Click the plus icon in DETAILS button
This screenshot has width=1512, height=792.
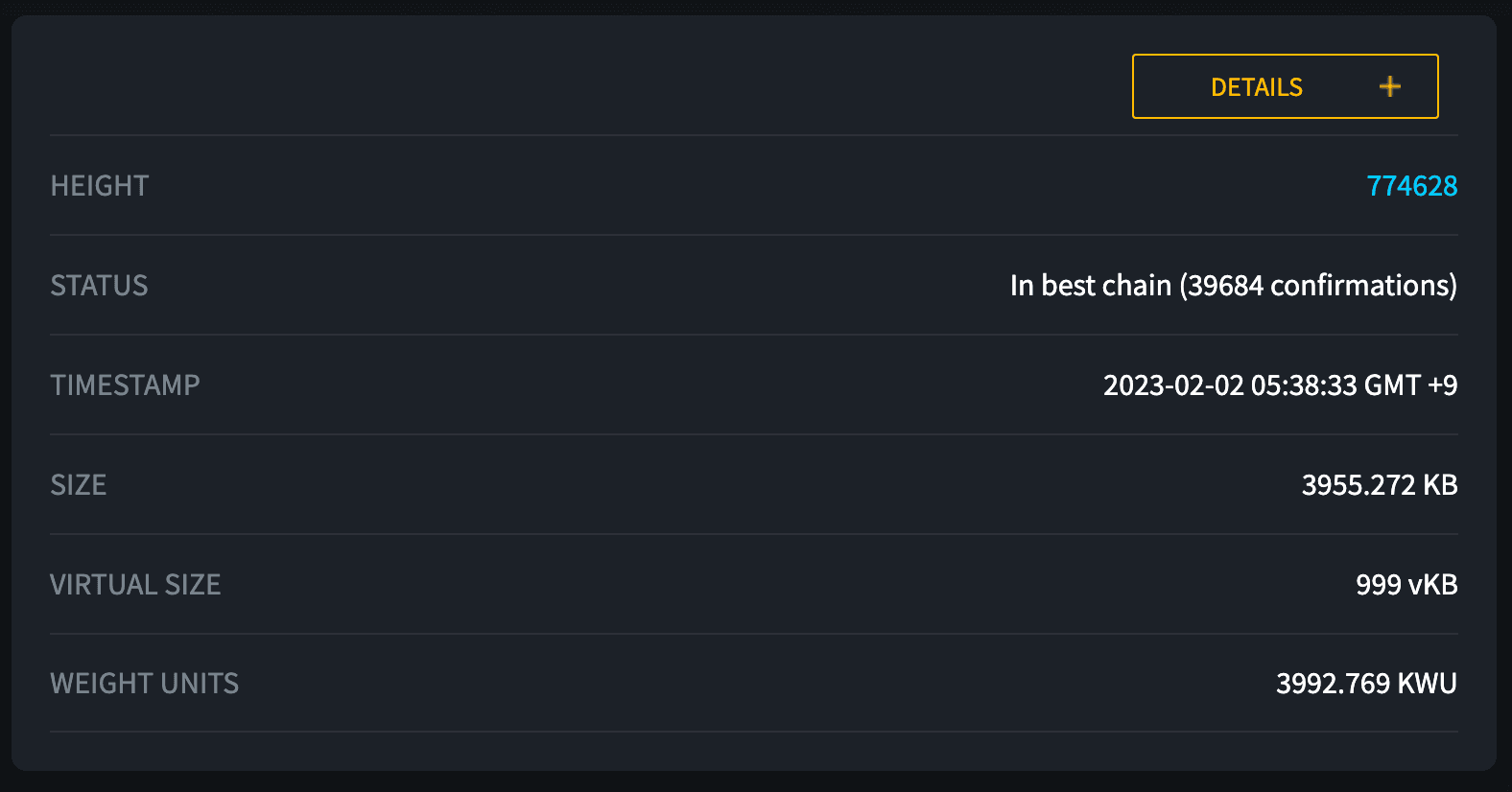click(1390, 87)
